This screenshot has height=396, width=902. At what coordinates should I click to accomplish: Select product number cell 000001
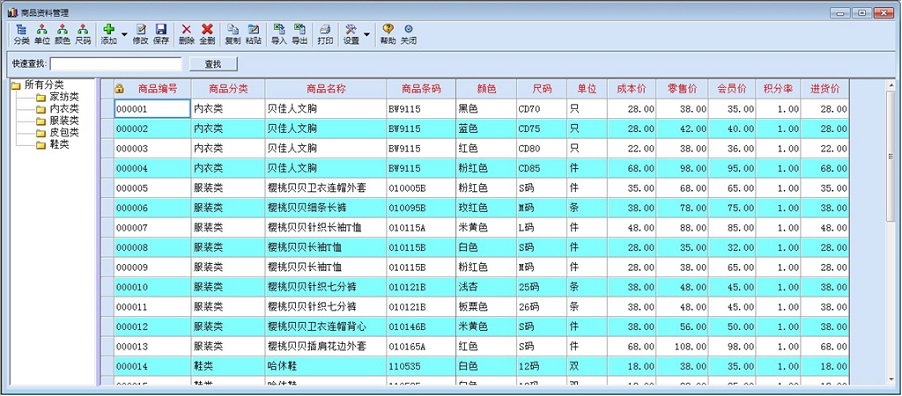(x=152, y=109)
